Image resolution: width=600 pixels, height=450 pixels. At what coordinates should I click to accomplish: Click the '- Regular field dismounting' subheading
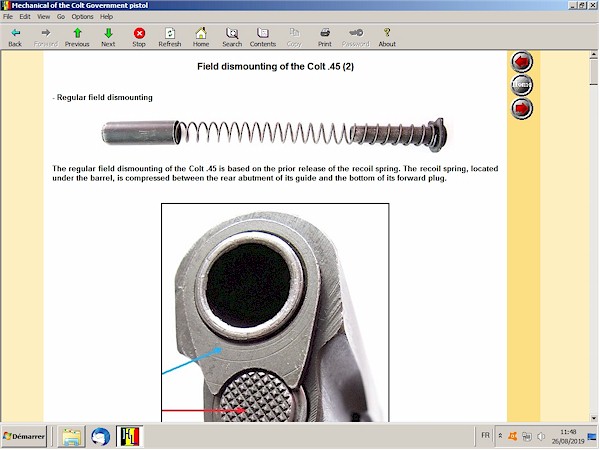click(103, 98)
